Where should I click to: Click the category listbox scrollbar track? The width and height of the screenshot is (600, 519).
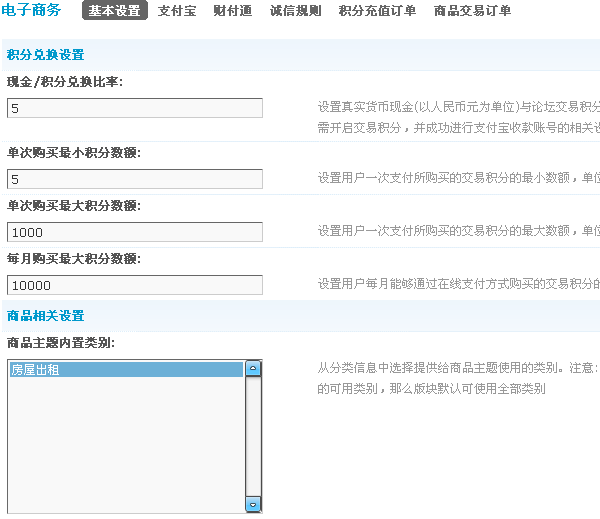click(x=253, y=436)
